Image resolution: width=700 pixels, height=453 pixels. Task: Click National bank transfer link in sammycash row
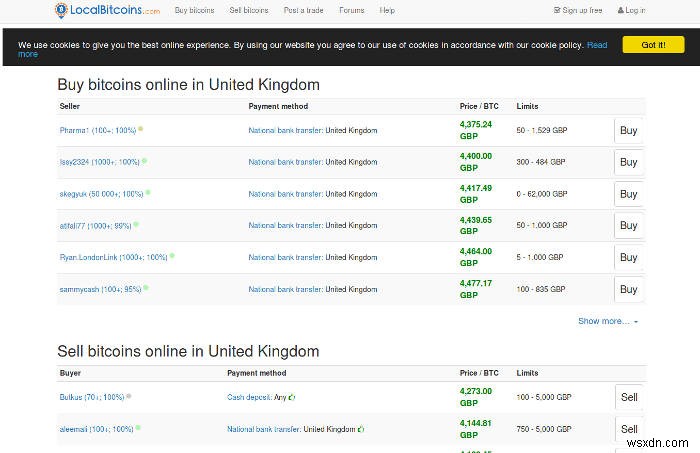click(x=285, y=289)
